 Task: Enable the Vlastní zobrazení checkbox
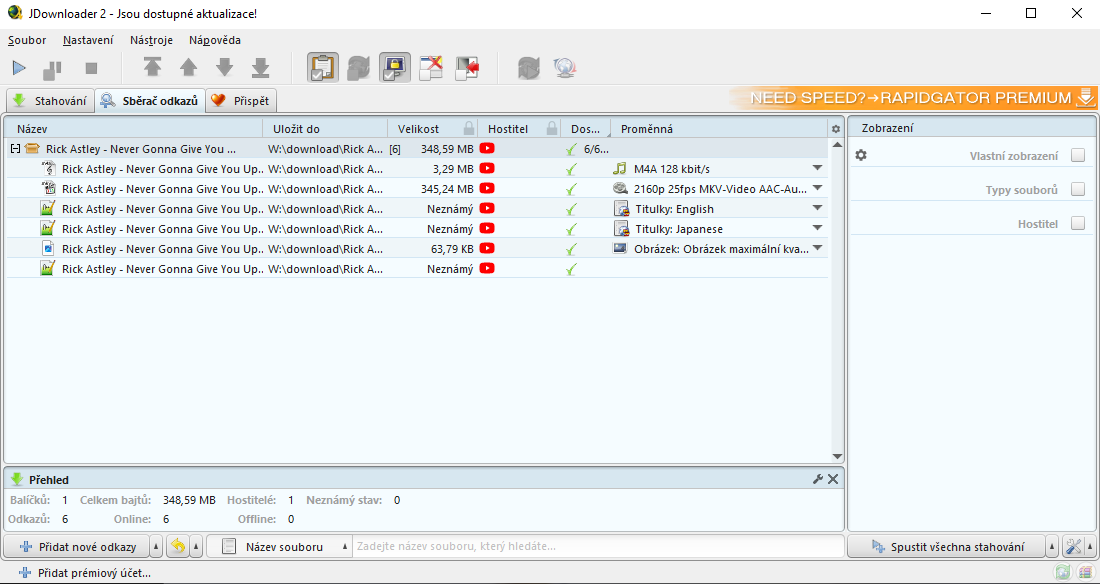tap(1077, 156)
